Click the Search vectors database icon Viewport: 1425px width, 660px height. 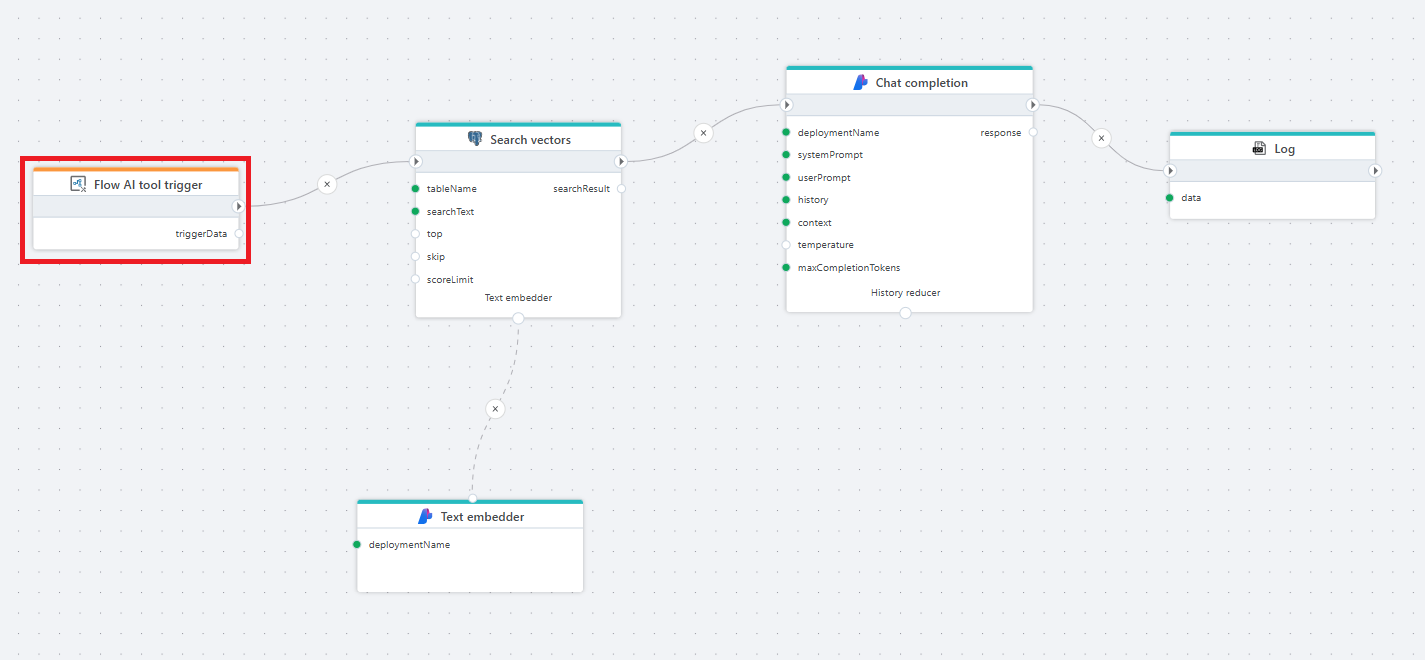[x=475, y=139]
